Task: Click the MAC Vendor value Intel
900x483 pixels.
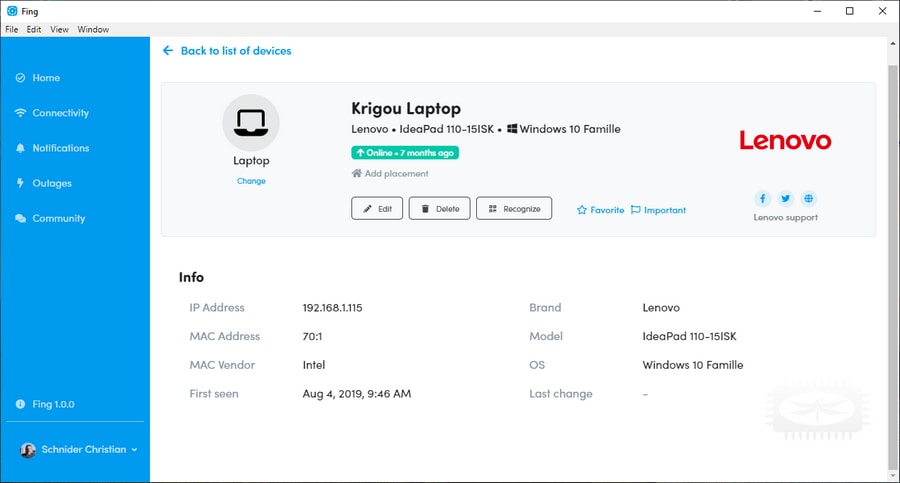Action: [x=314, y=365]
